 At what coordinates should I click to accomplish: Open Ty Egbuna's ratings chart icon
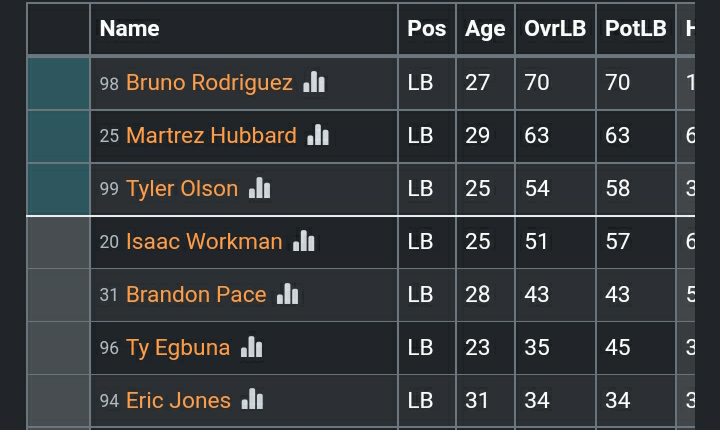point(251,347)
